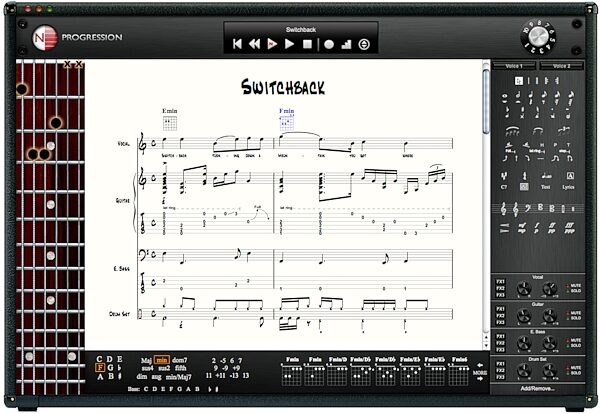Start playback with the white Play button

pyautogui.click(x=290, y=44)
